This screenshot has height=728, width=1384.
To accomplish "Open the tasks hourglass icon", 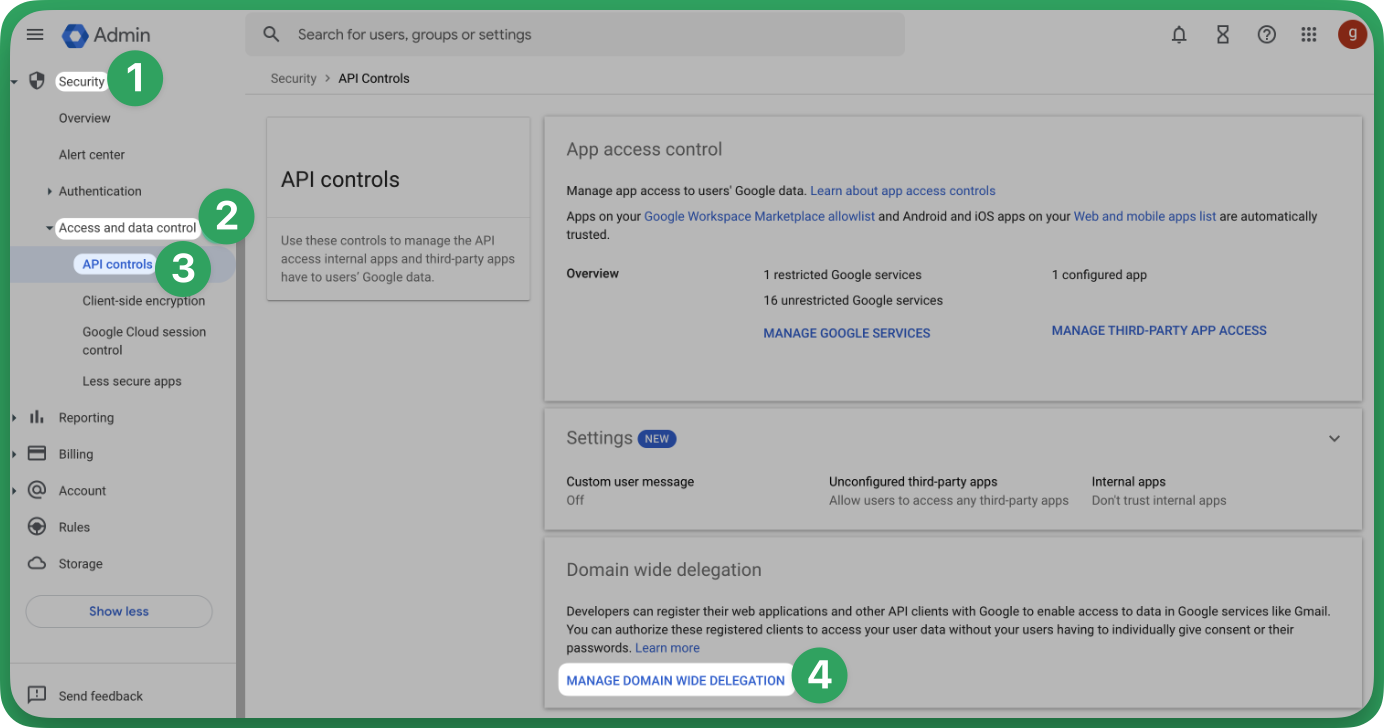I will [1223, 35].
